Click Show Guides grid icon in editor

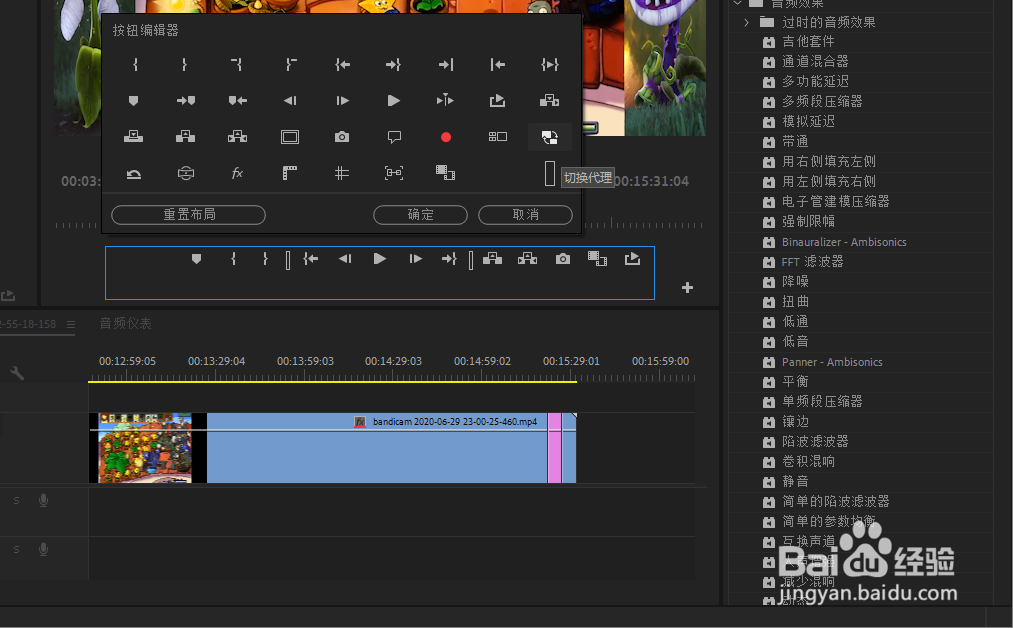(342, 173)
